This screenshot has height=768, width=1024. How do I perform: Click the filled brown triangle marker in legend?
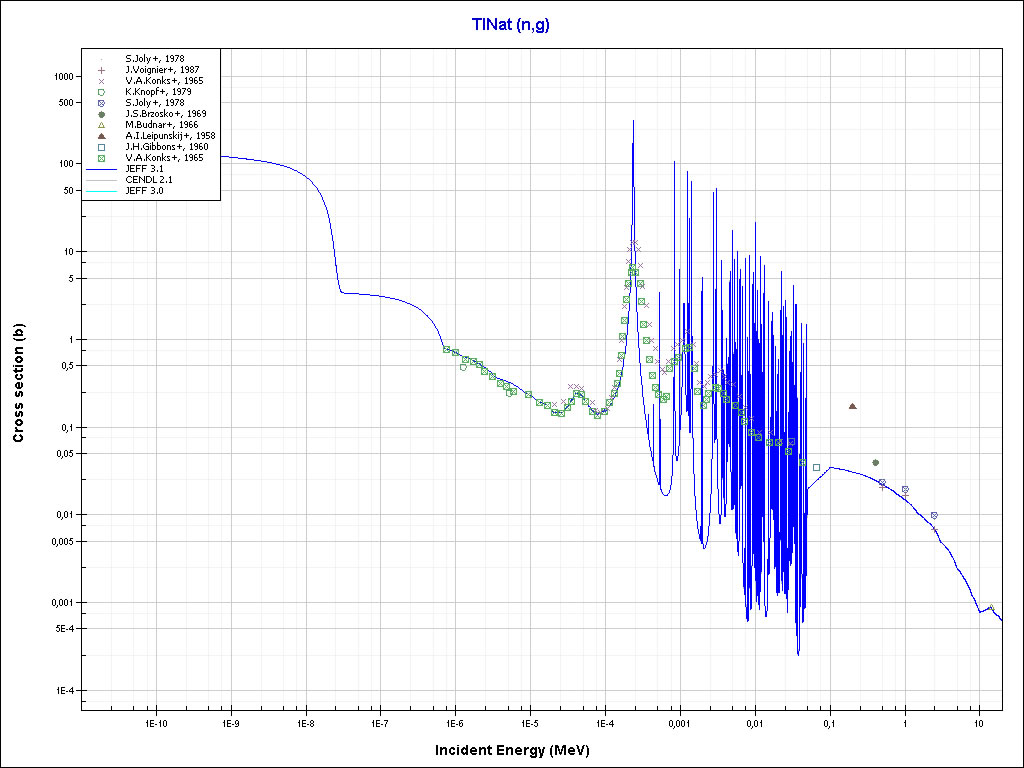pyautogui.click(x=101, y=135)
